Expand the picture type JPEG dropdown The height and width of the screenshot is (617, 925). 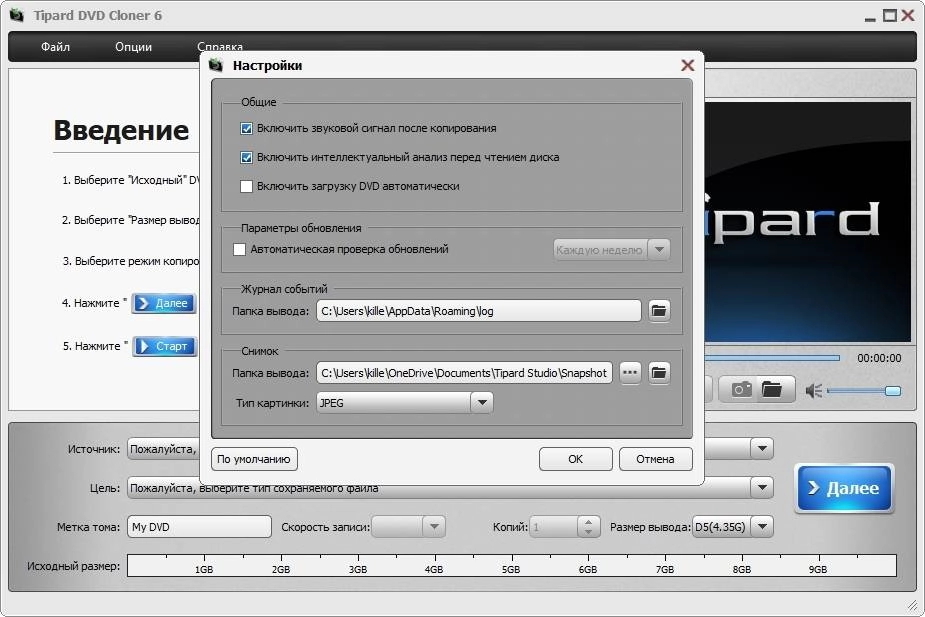(x=482, y=403)
